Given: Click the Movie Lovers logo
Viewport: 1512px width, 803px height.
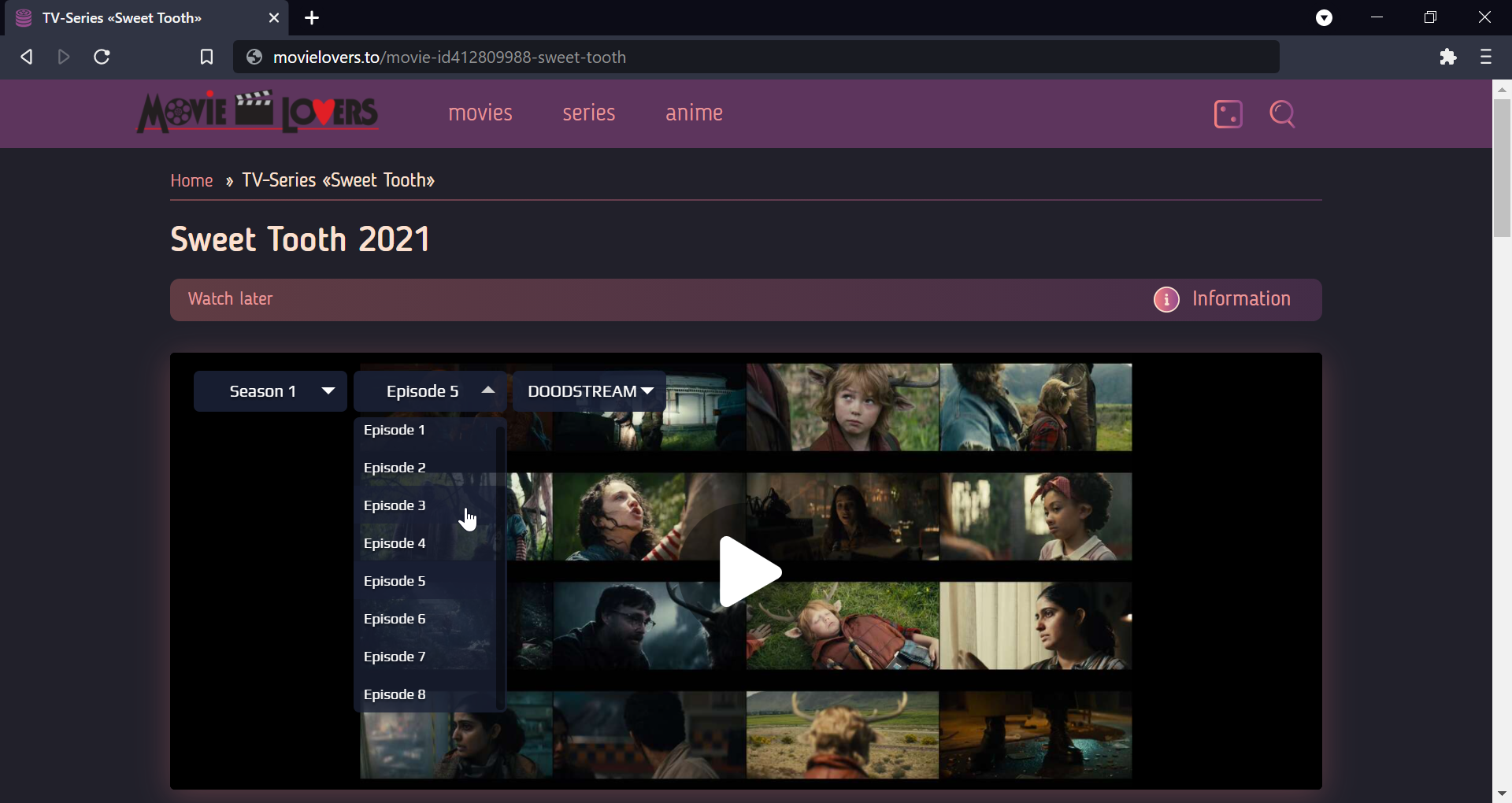Looking at the screenshot, I should (258, 112).
